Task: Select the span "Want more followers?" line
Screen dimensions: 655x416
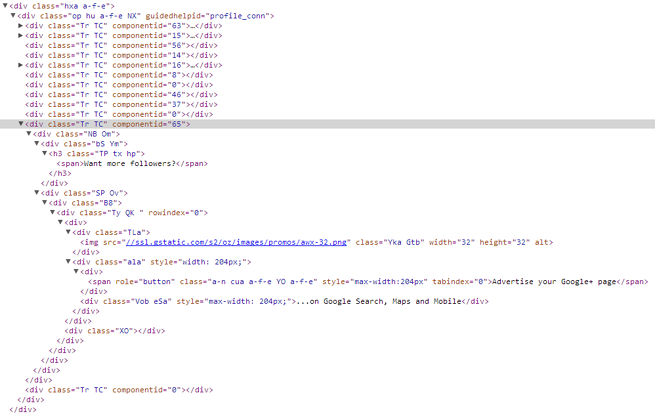Action: pyautogui.click(x=132, y=163)
